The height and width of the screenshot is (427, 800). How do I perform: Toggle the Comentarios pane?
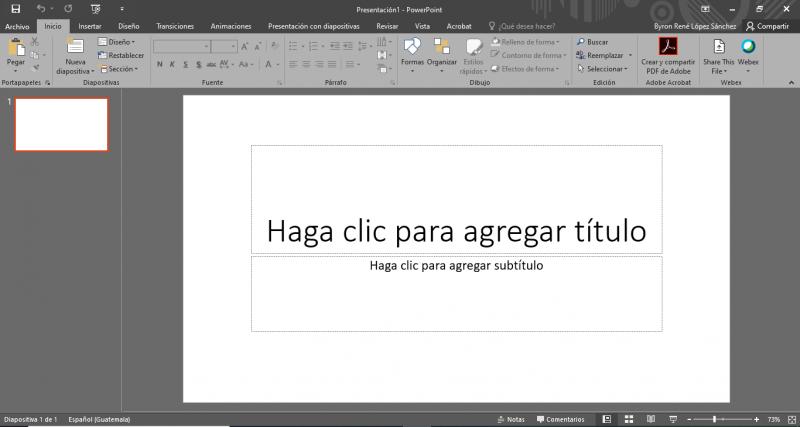(559, 419)
